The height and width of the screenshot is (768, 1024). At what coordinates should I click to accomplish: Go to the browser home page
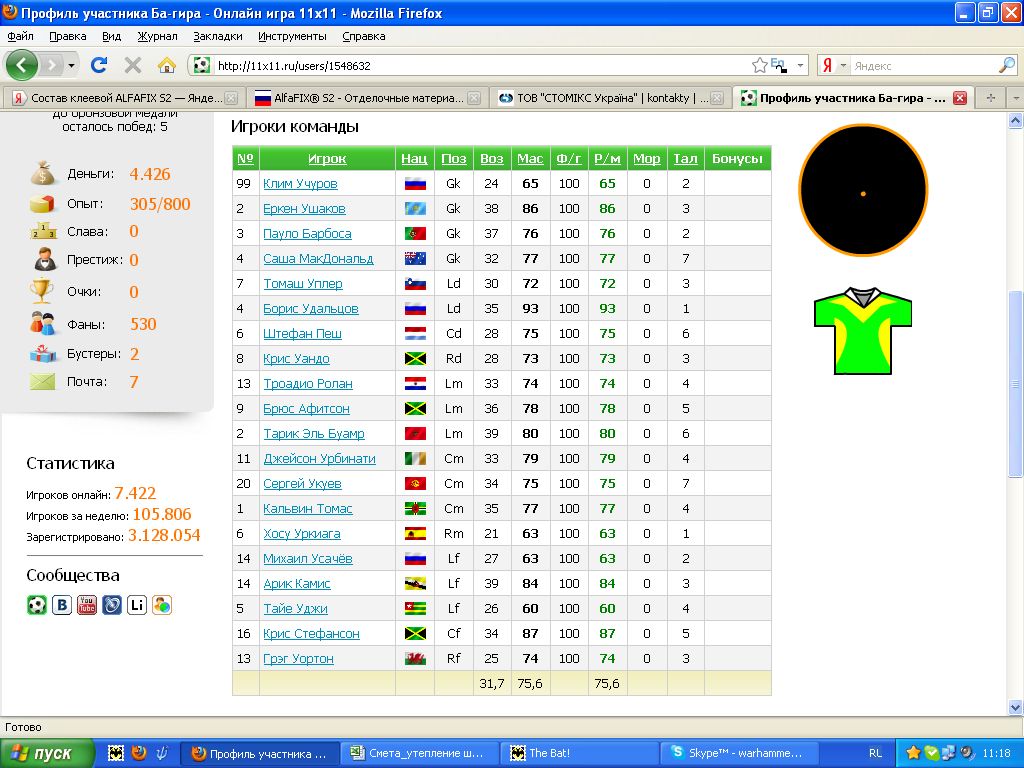(x=167, y=66)
